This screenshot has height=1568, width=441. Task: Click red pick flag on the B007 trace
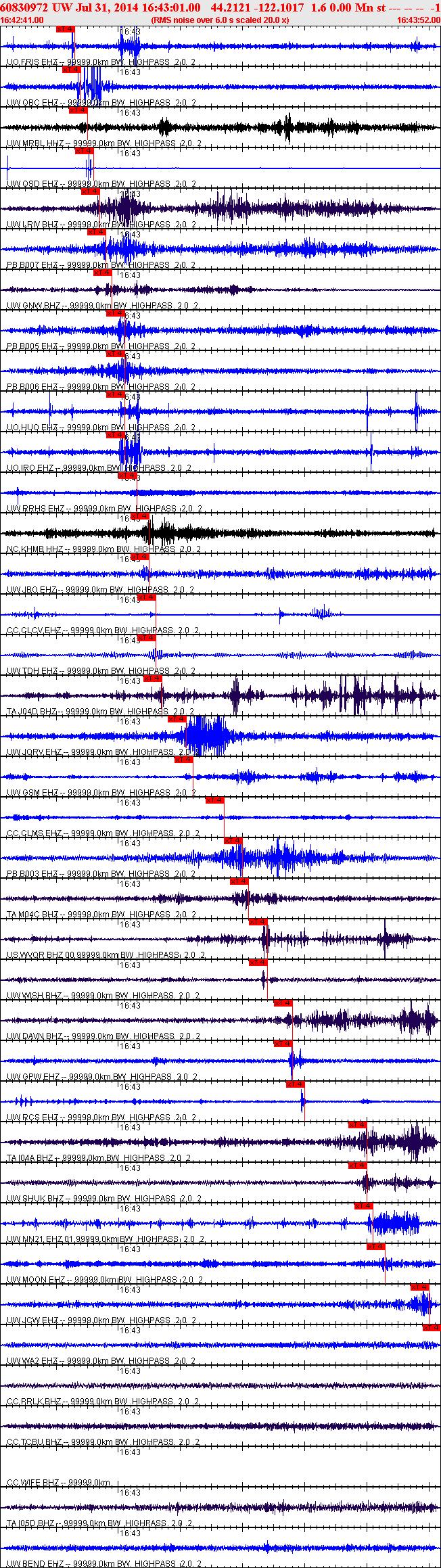[x=97, y=232]
